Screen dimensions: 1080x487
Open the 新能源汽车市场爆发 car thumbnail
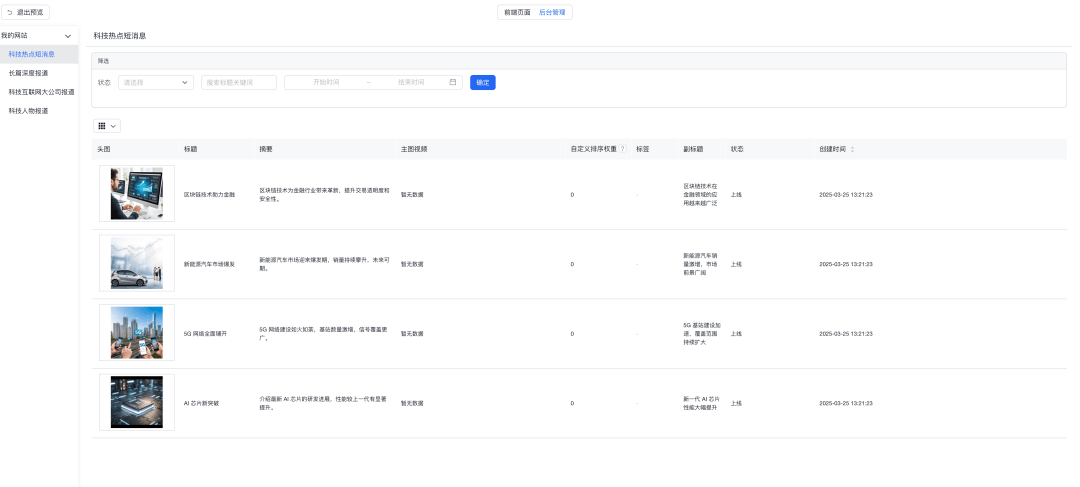coord(137,264)
